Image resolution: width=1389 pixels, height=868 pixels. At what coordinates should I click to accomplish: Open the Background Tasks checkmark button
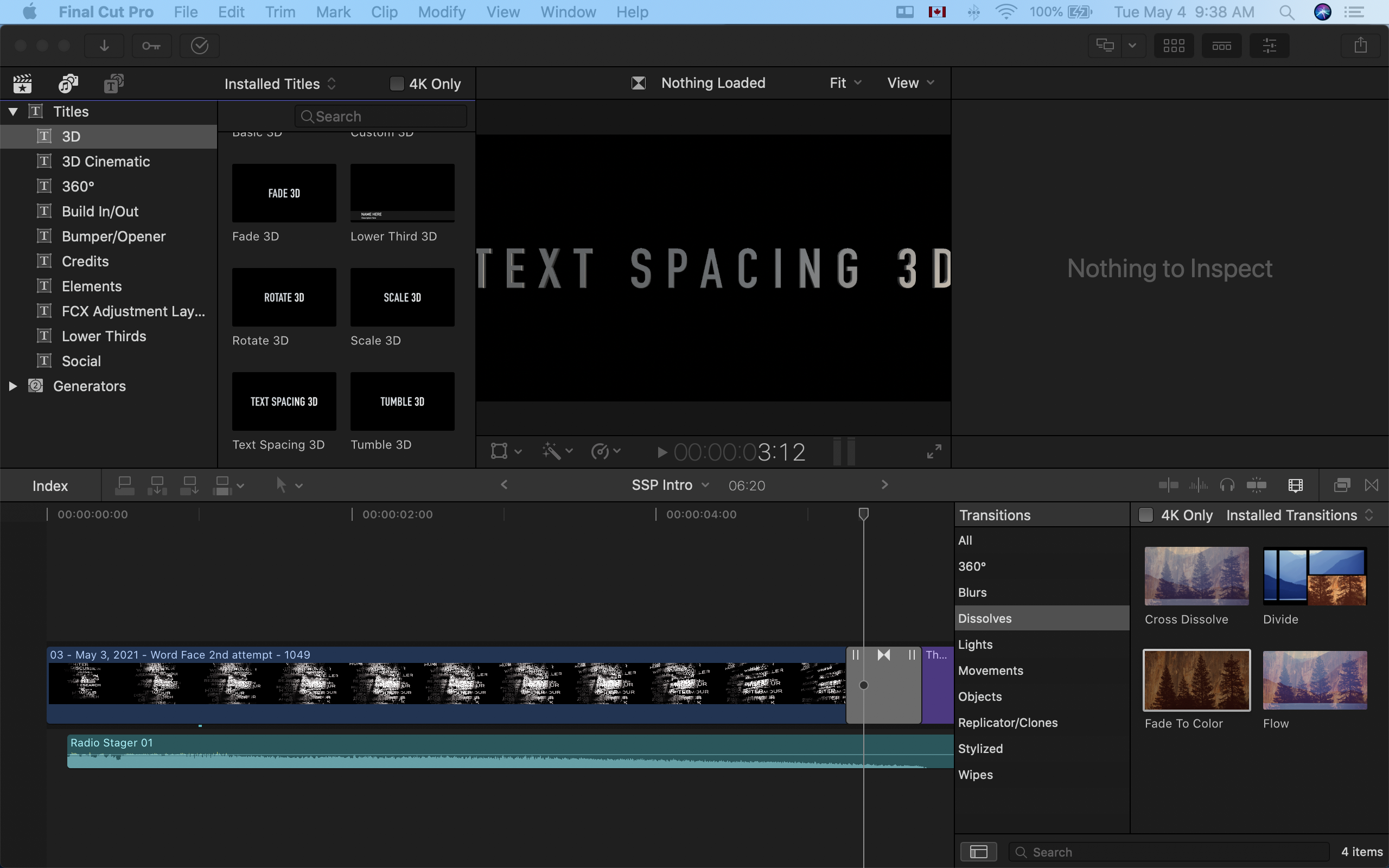point(199,46)
